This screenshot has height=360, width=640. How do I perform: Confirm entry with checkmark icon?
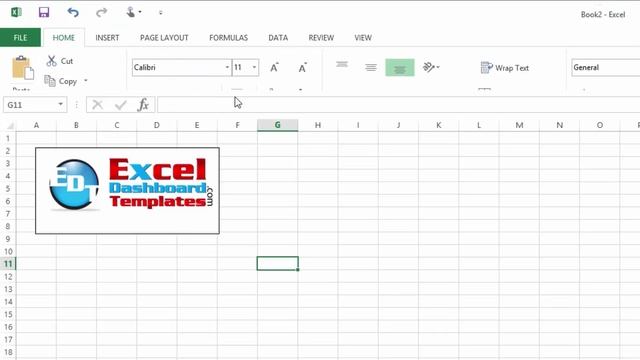point(121,105)
